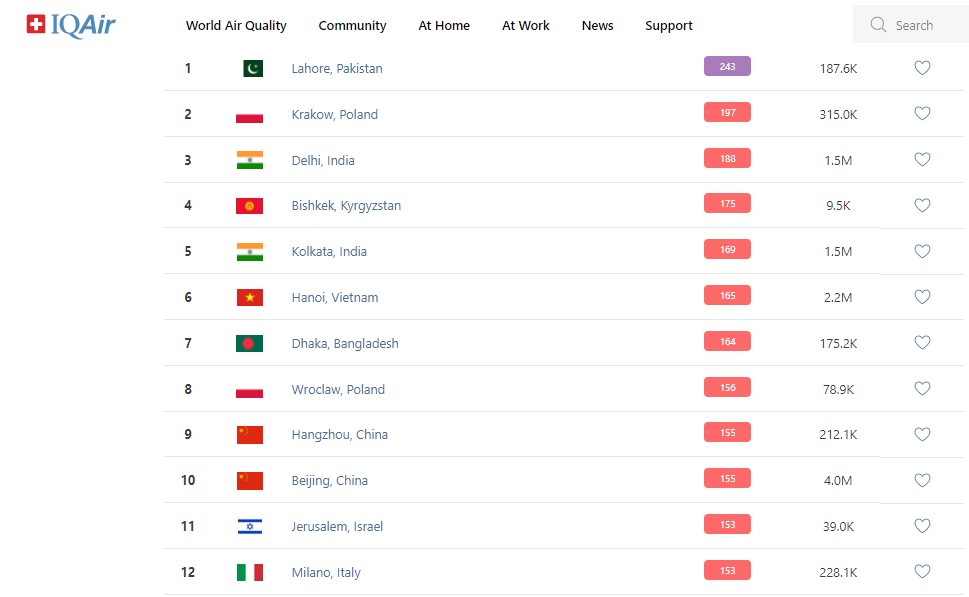The image size is (969, 597).
Task: Favorite Lahore, Pakistan with heart icon
Action: (922, 68)
